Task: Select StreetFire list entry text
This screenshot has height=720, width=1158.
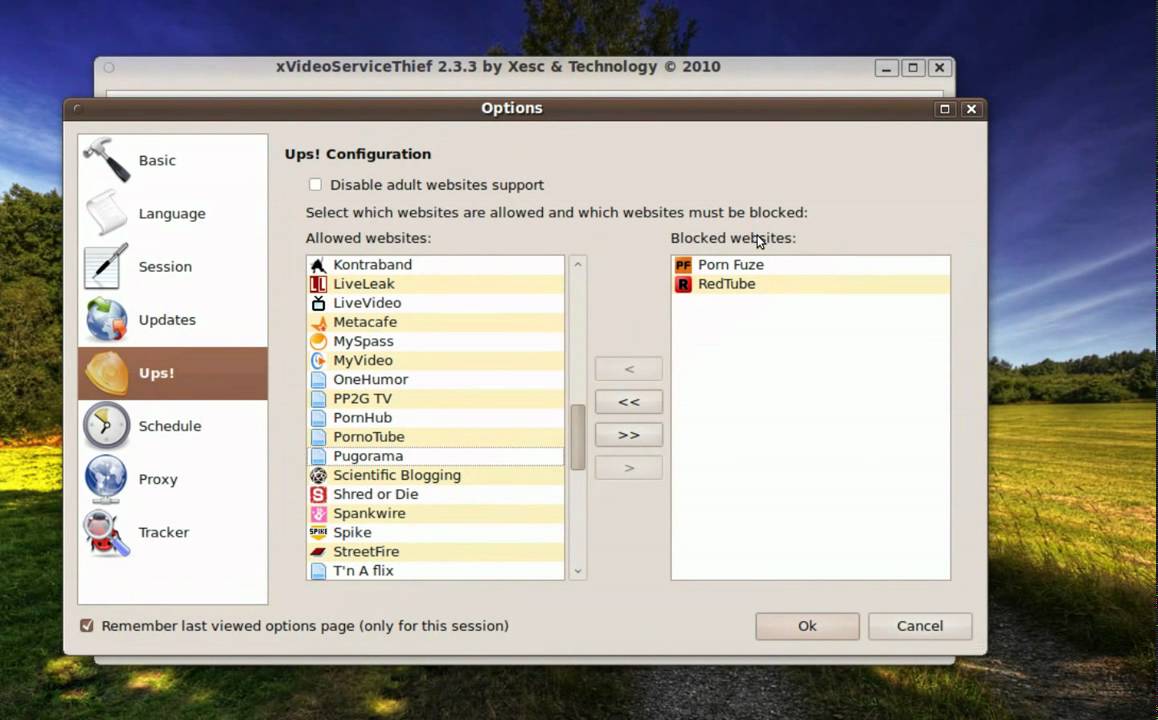Action: point(366,552)
